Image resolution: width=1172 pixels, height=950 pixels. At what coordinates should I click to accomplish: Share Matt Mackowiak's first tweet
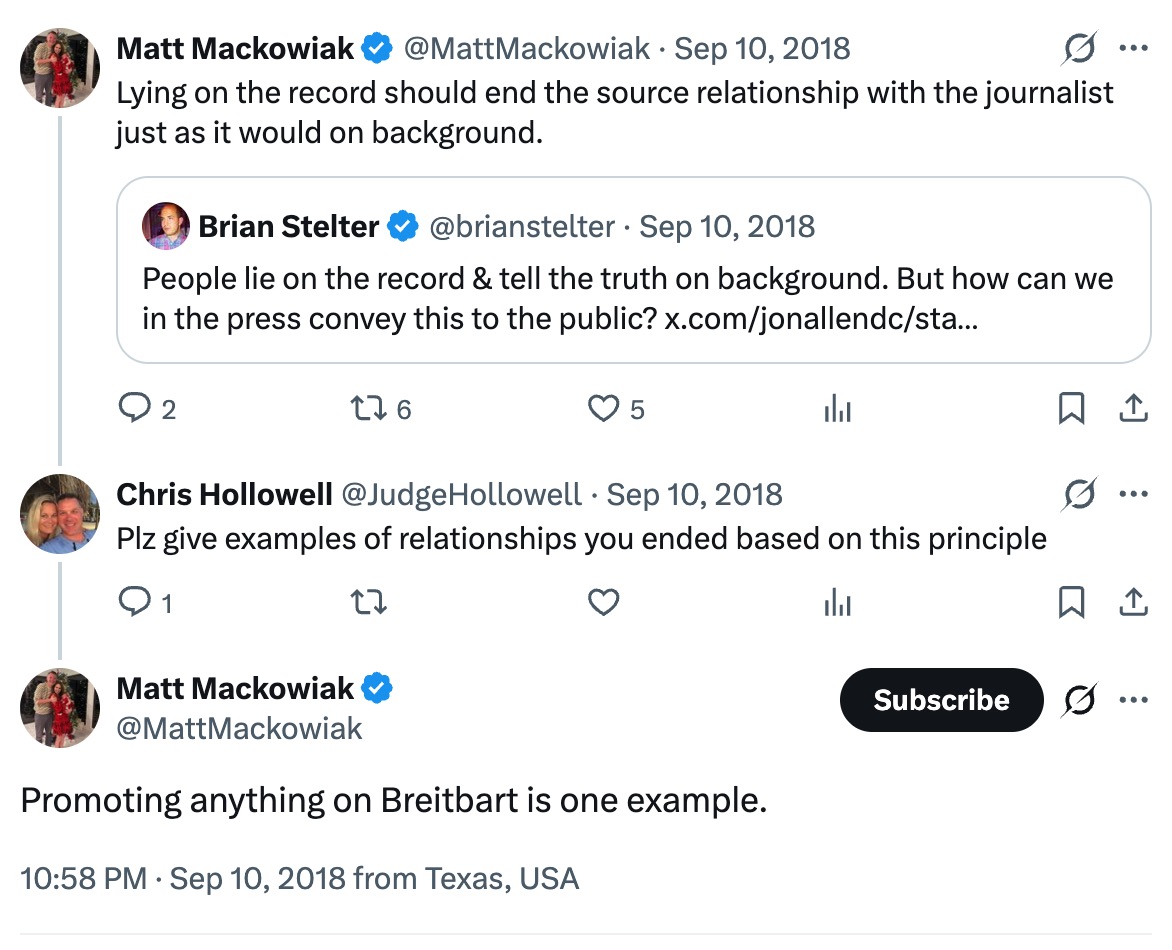(1132, 409)
